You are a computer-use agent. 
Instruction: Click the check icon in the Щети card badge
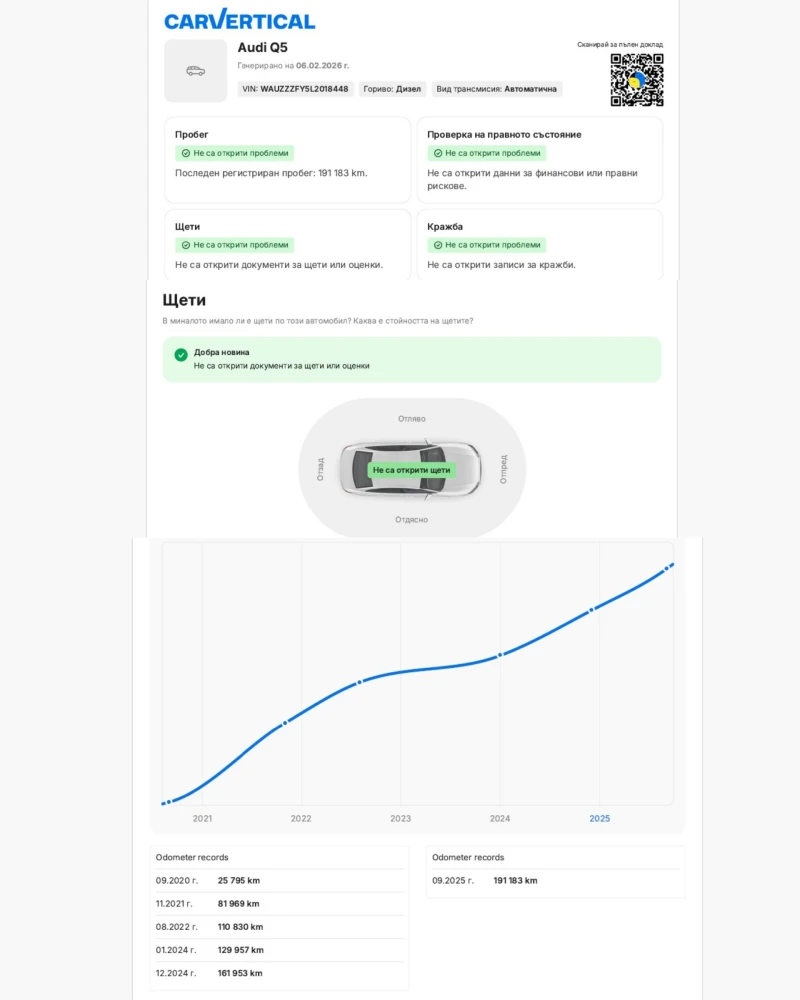pyautogui.click(x=185, y=245)
